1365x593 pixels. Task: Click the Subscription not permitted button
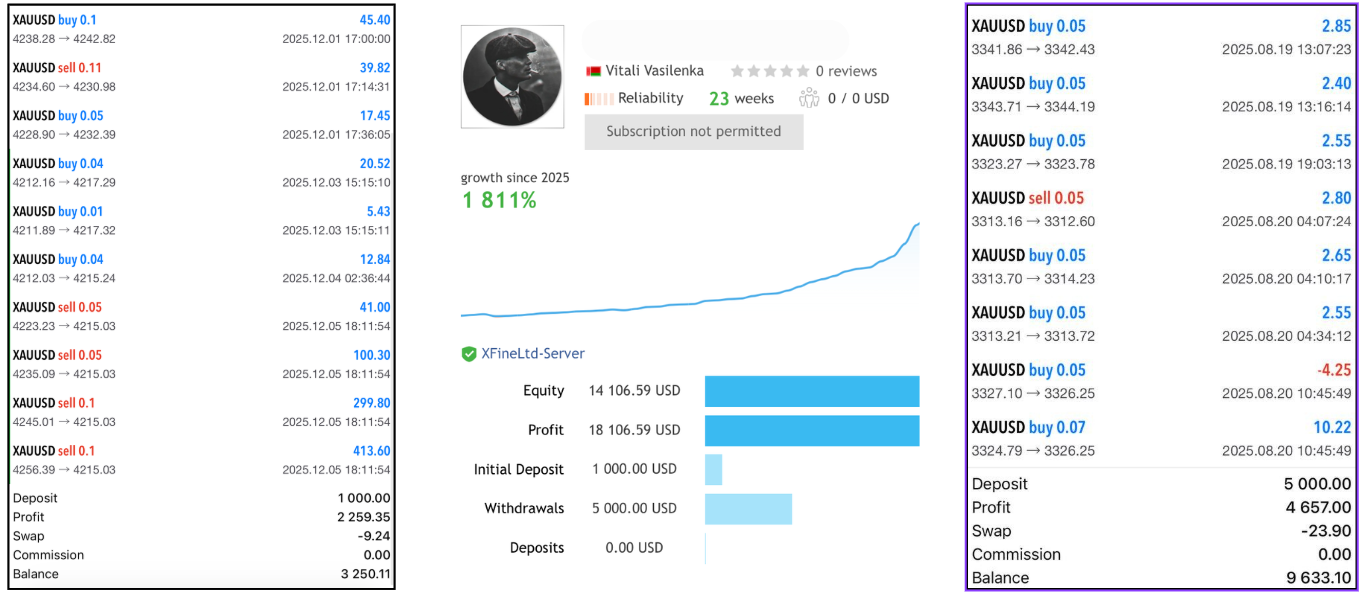(x=693, y=132)
